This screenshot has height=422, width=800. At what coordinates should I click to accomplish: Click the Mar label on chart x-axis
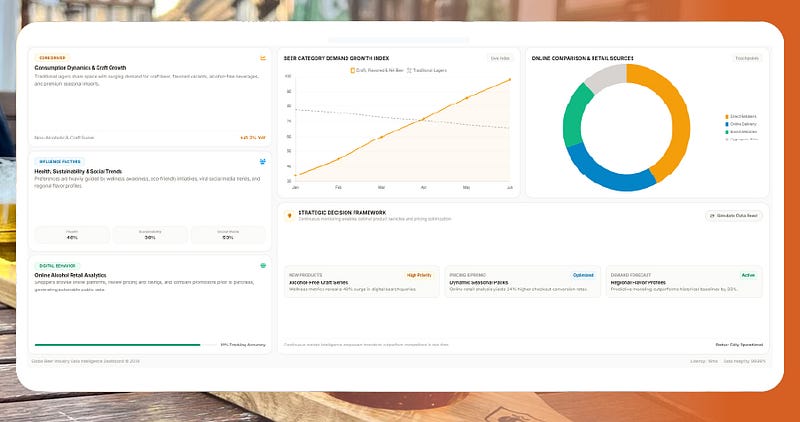point(381,188)
